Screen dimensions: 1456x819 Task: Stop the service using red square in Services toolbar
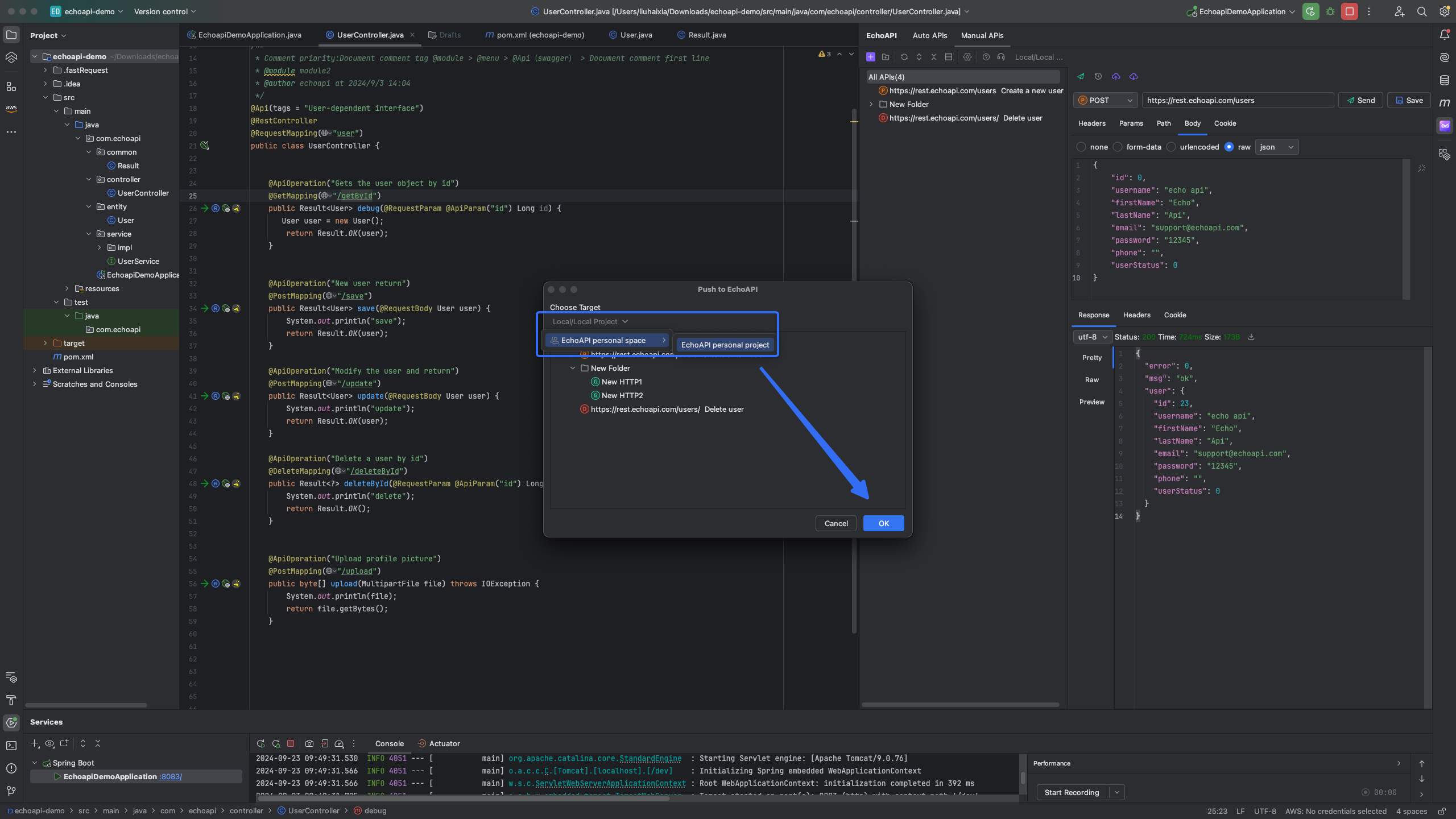(291, 743)
